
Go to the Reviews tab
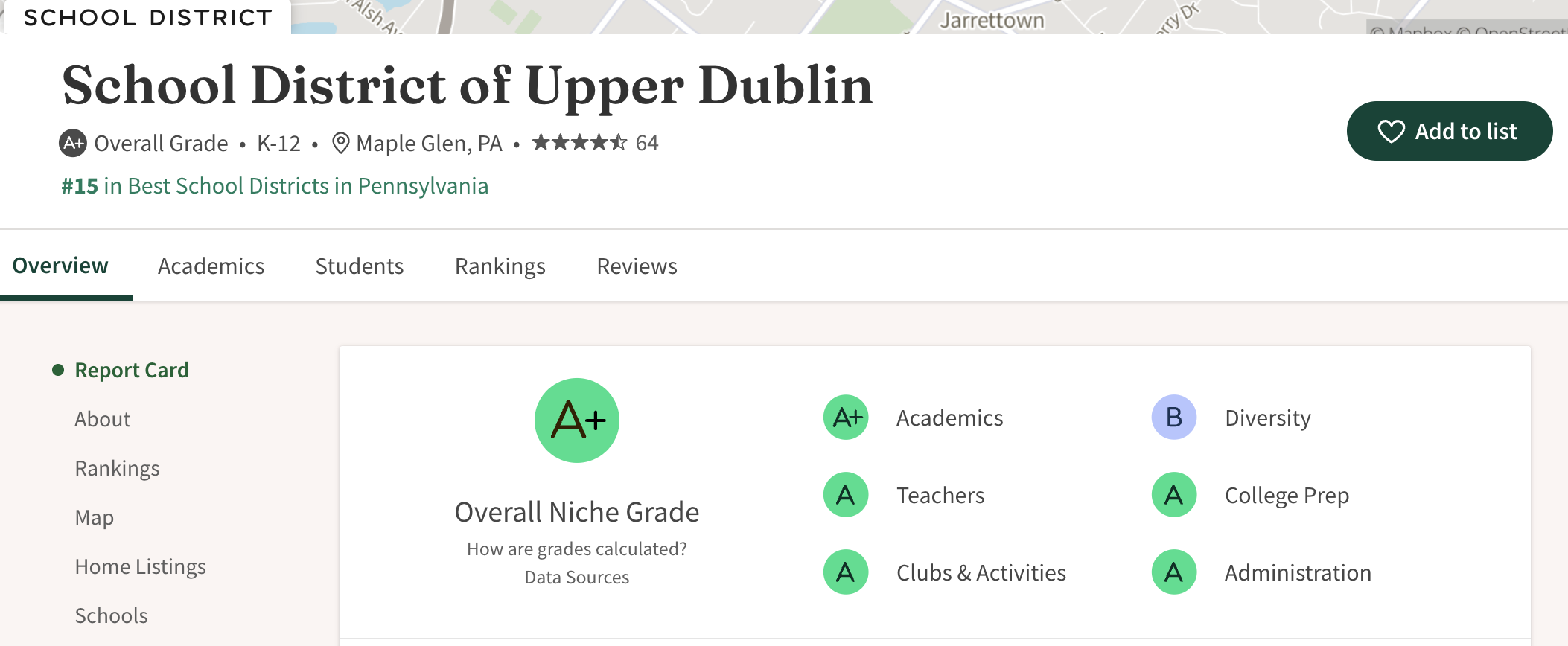point(637,266)
